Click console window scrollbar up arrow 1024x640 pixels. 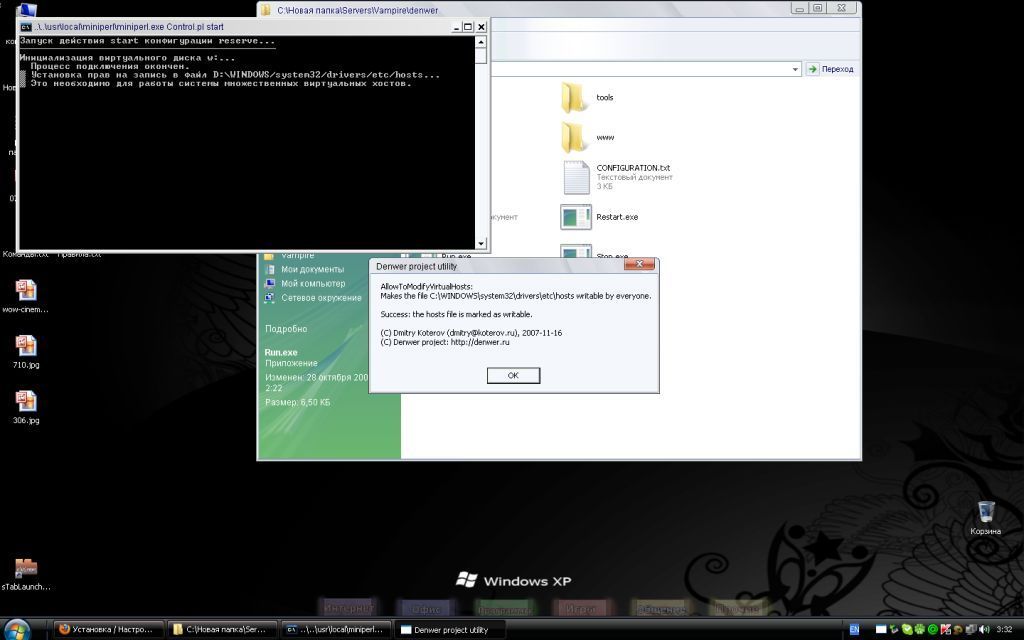481,42
